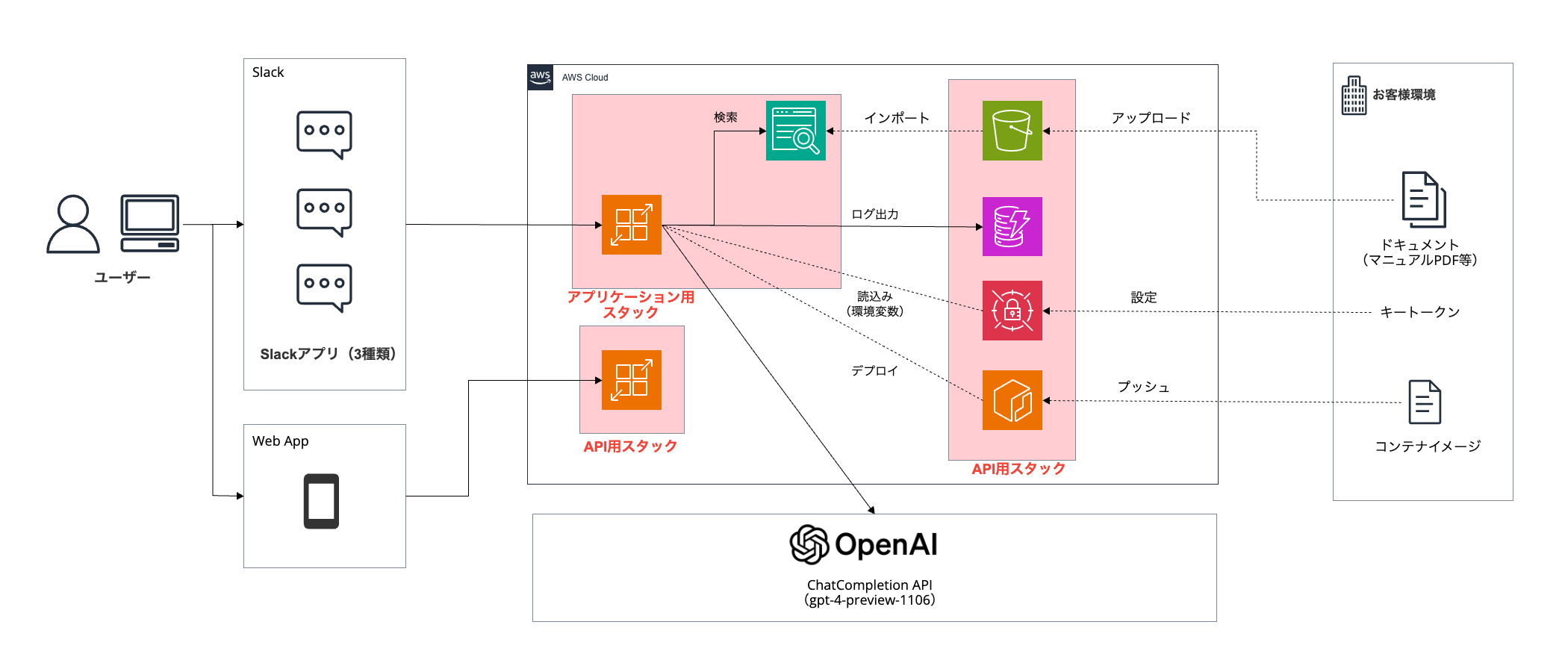Click the green S3 bucket icon
This screenshot has height=657, width=1568.
[1012, 131]
